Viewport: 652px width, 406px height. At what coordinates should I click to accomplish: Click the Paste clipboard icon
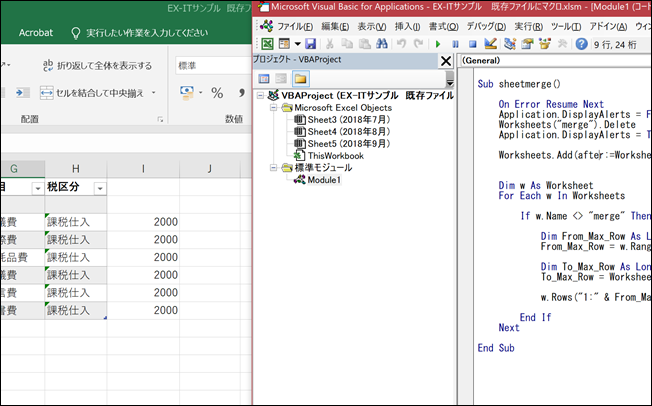pos(364,44)
